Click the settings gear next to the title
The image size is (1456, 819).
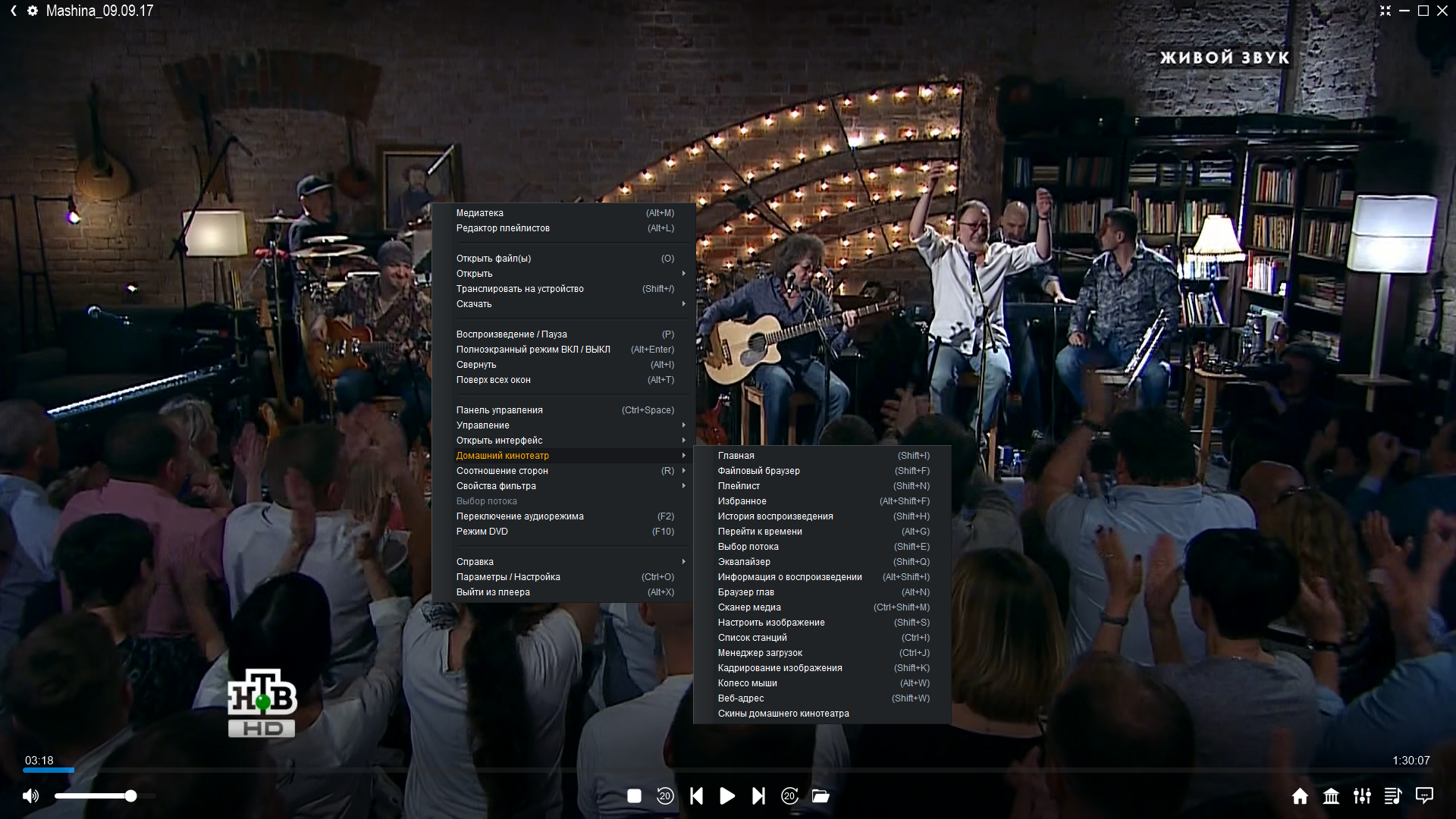coord(33,11)
